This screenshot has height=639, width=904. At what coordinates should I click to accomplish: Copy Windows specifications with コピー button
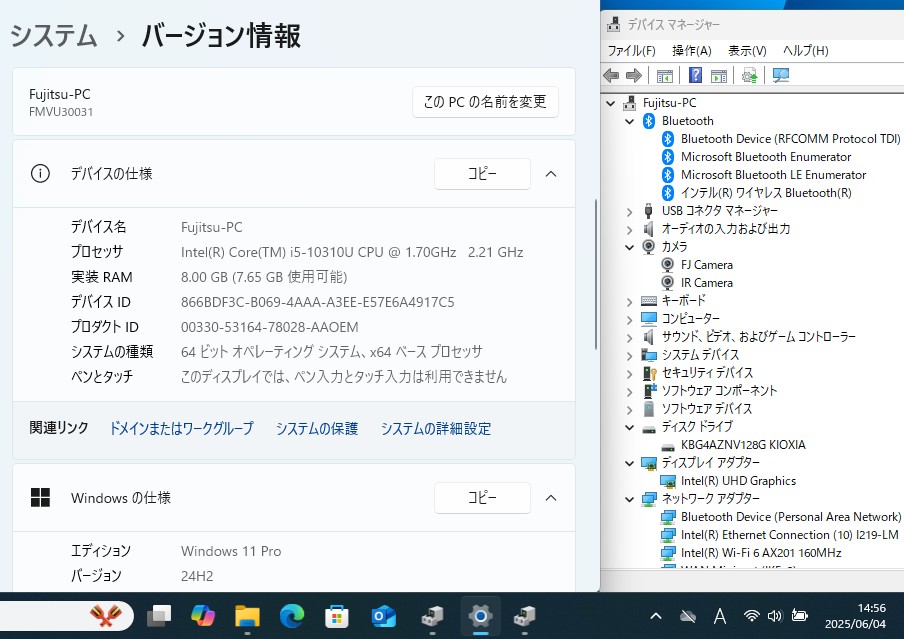pos(482,498)
